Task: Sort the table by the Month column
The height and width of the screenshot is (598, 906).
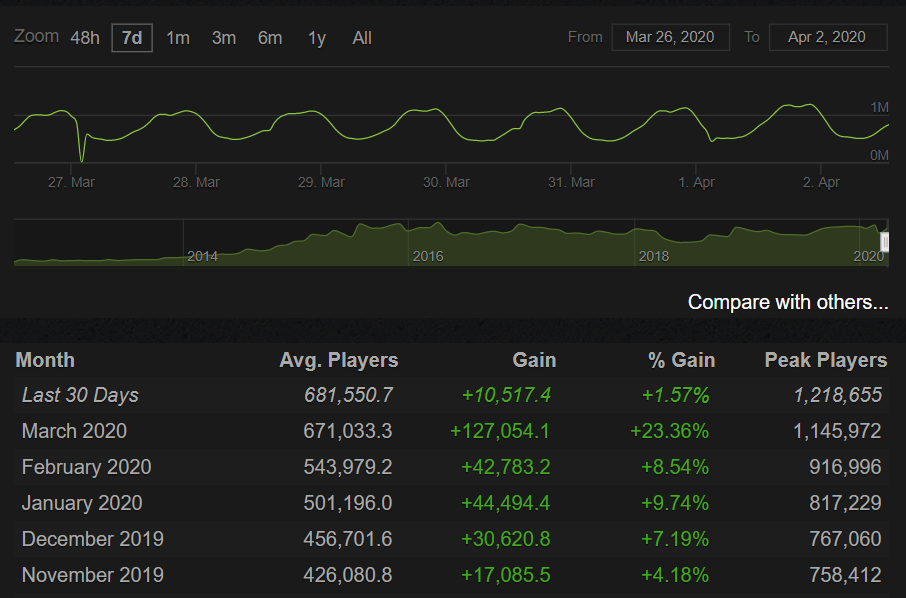Action: (45, 359)
